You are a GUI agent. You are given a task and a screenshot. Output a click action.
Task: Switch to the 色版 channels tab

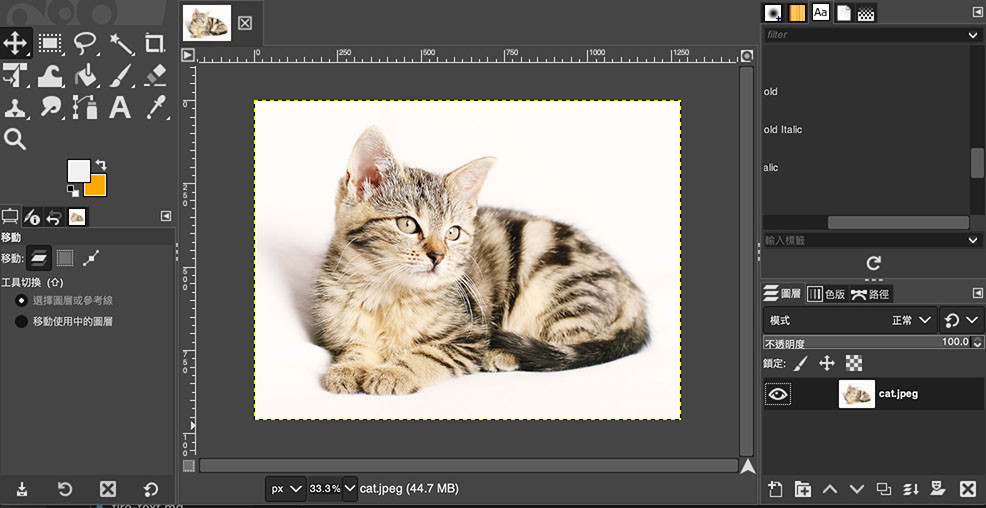[826, 294]
